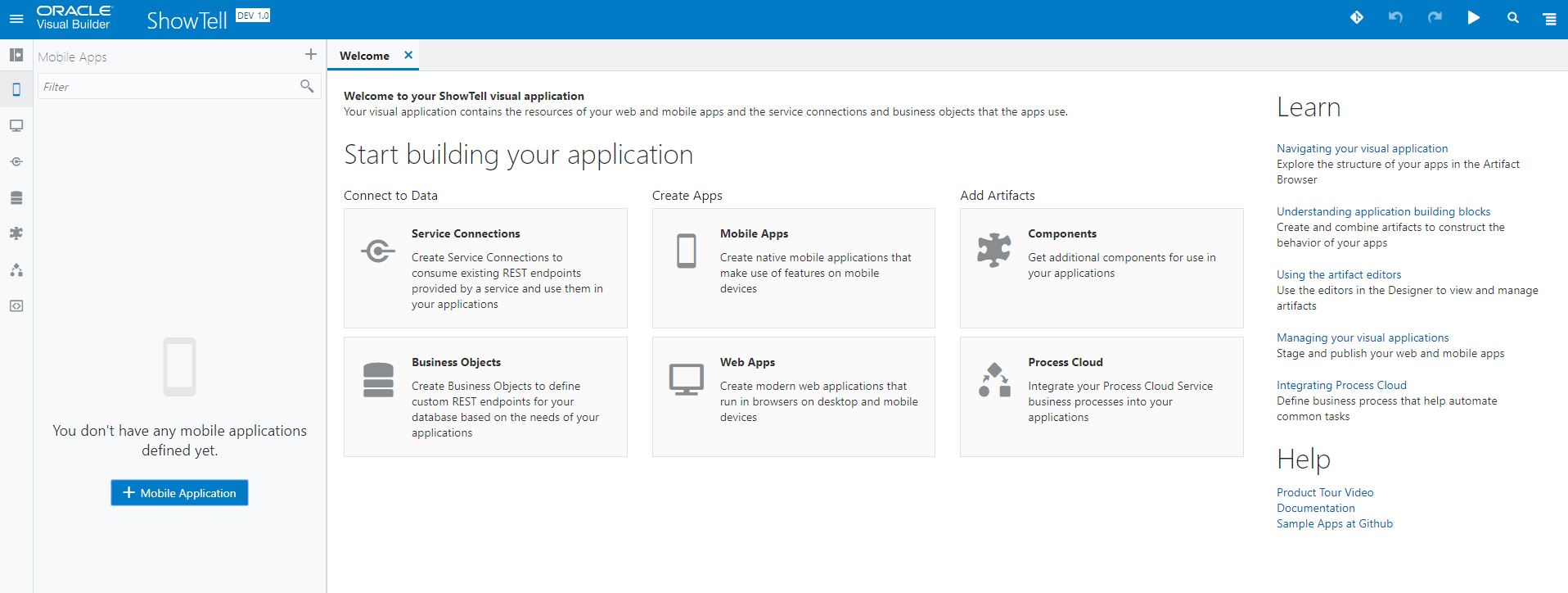Open Understanding application building blocks link

coord(1383,211)
